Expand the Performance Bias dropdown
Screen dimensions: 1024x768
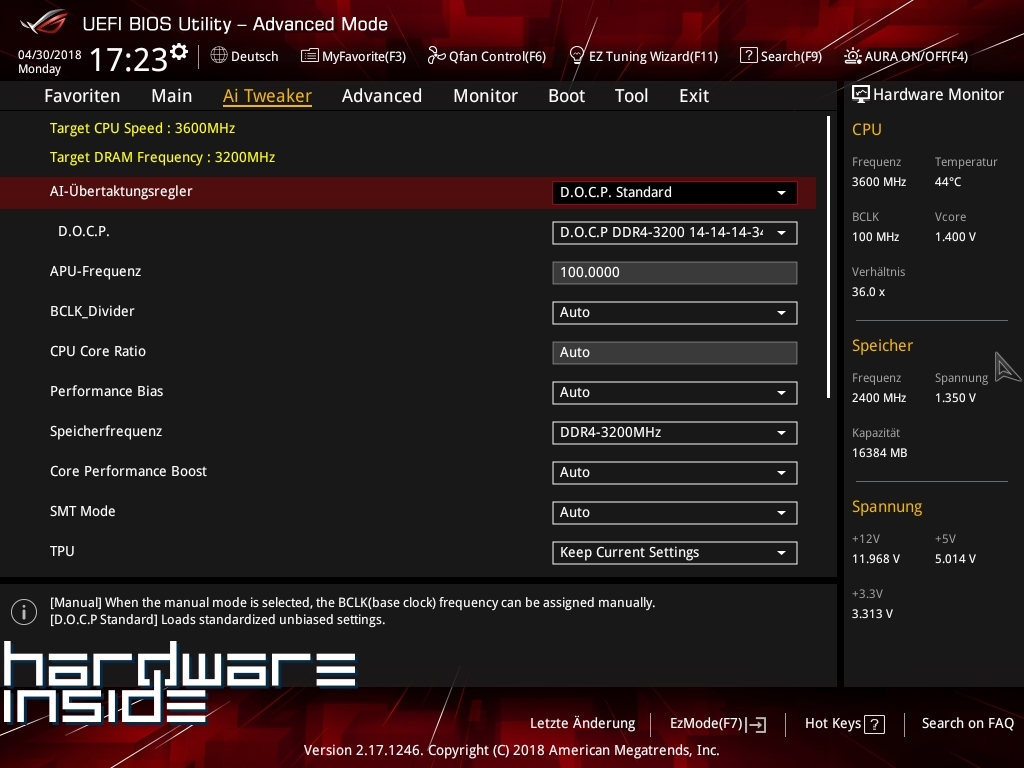pyautogui.click(x=675, y=392)
